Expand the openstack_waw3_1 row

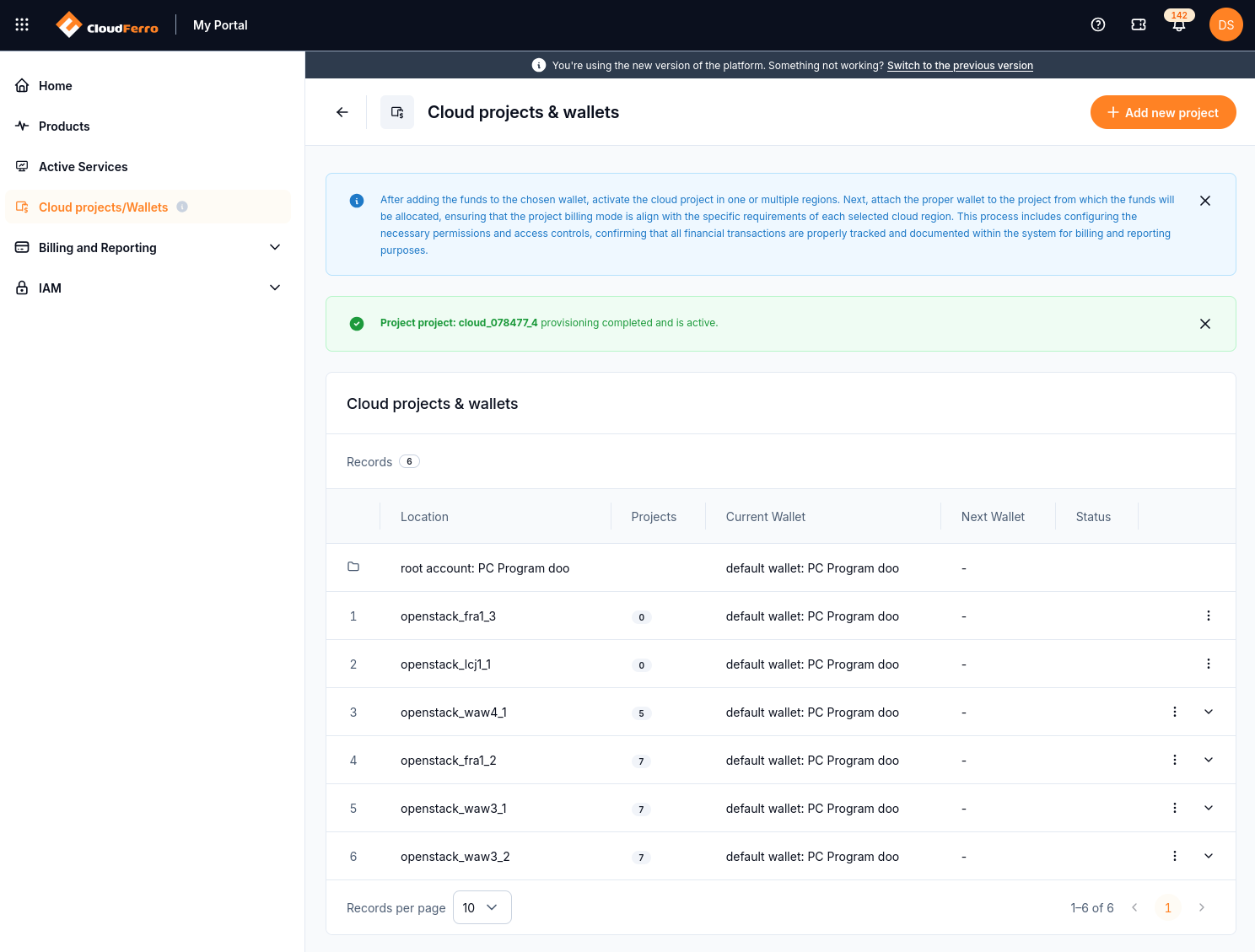coord(1209,808)
